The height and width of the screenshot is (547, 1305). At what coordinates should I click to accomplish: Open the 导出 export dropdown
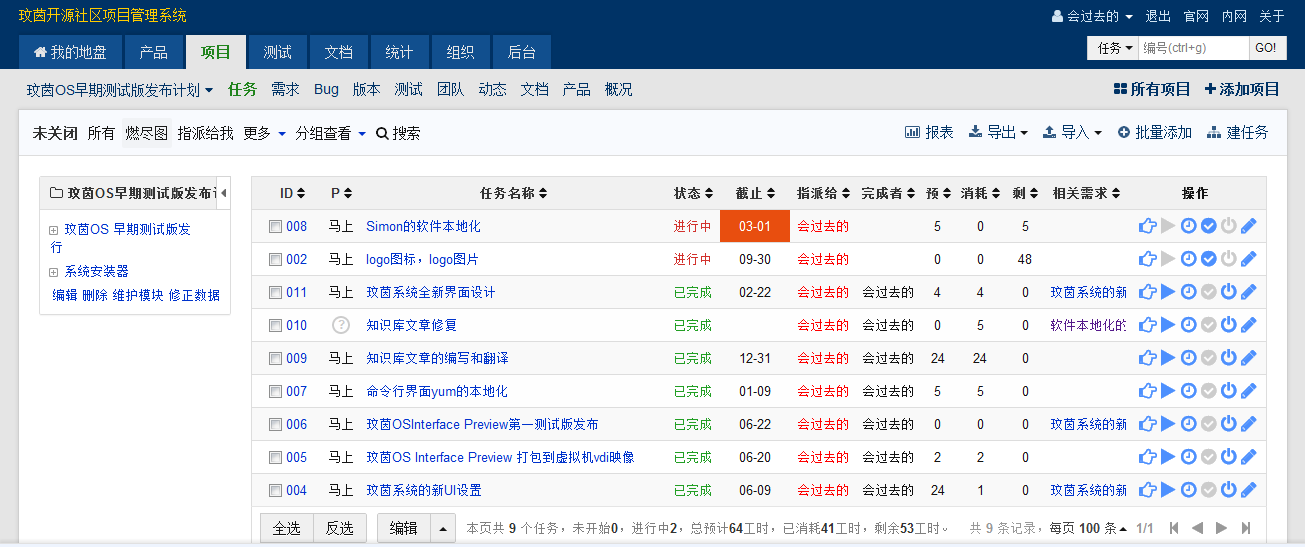pos(998,133)
